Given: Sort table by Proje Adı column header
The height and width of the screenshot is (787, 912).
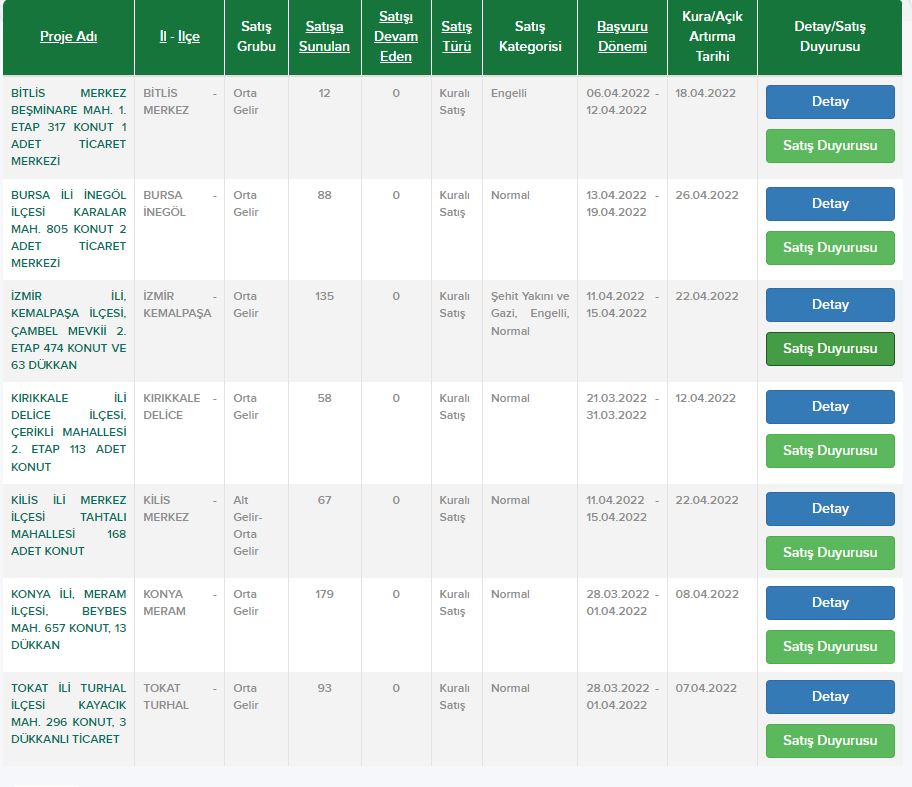Looking at the screenshot, I should pyautogui.click(x=68, y=37).
